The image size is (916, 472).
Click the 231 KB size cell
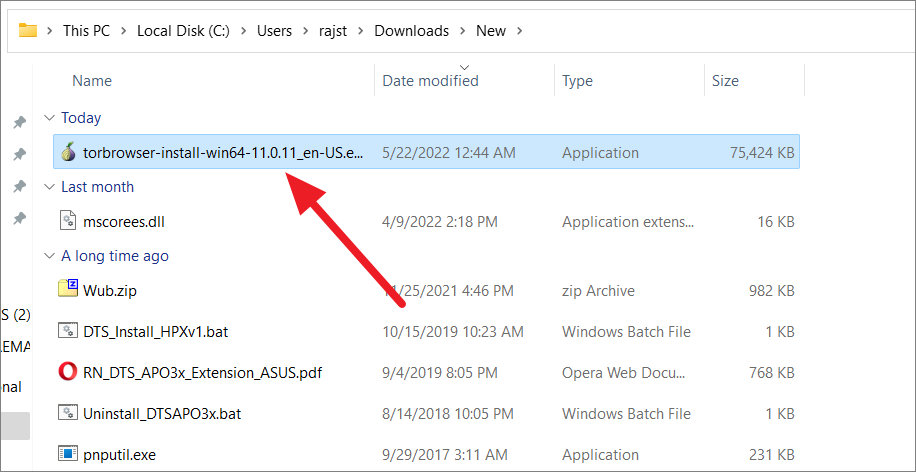click(772, 454)
